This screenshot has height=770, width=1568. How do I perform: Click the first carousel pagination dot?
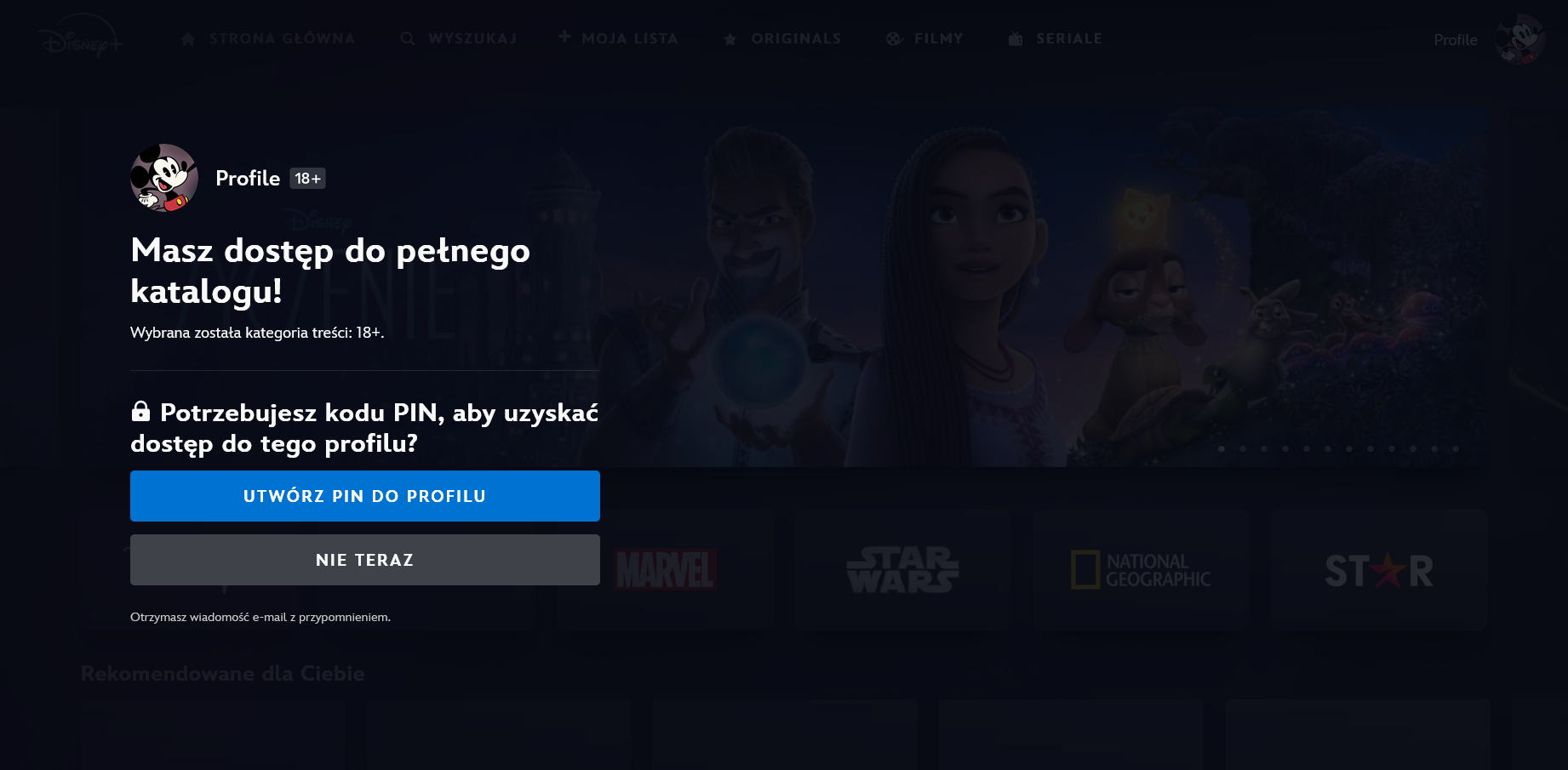tap(1222, 448)
